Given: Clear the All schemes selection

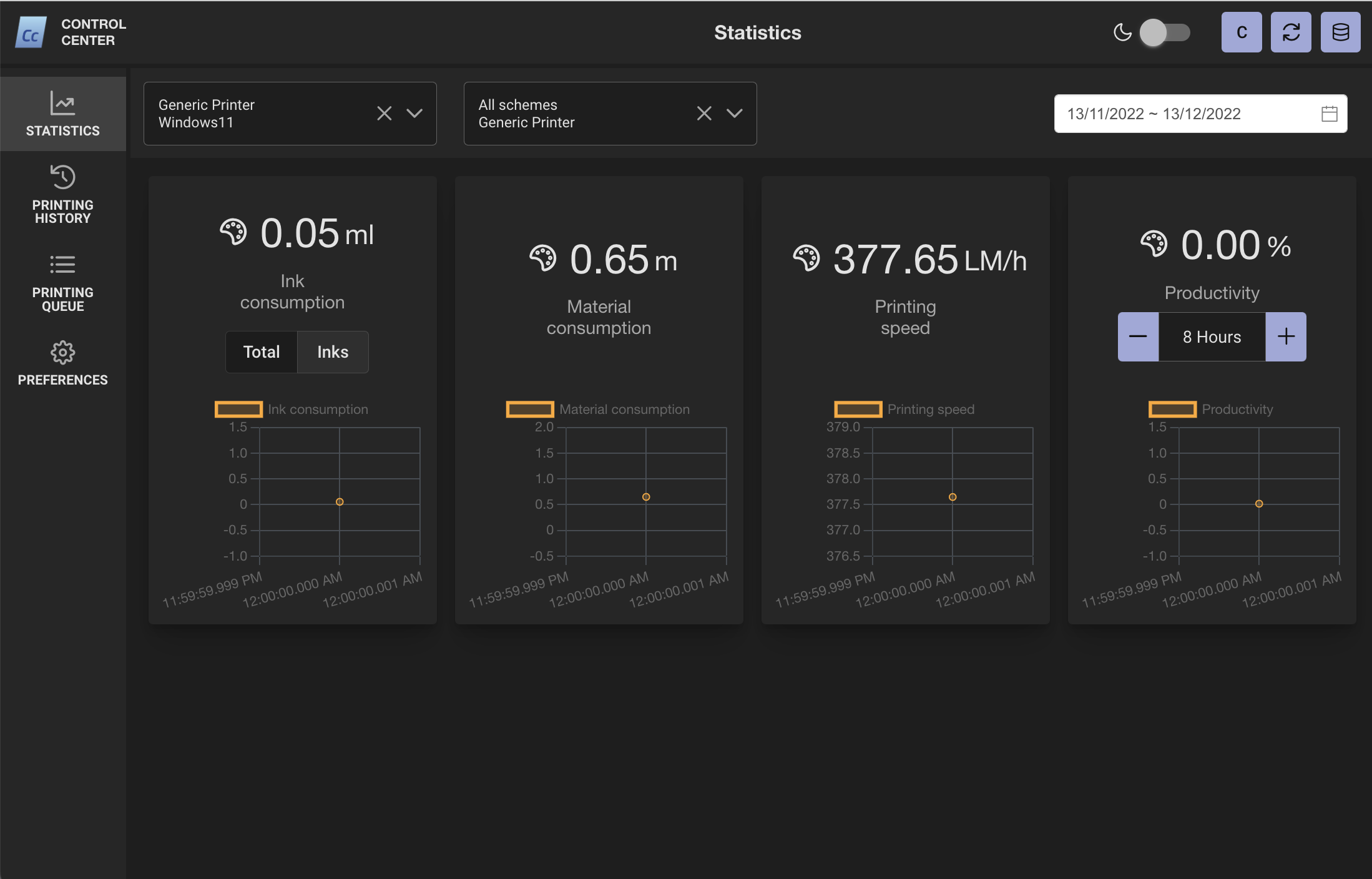Looking at the screenshot, I should pyautogui.click(x=704, y=114).
